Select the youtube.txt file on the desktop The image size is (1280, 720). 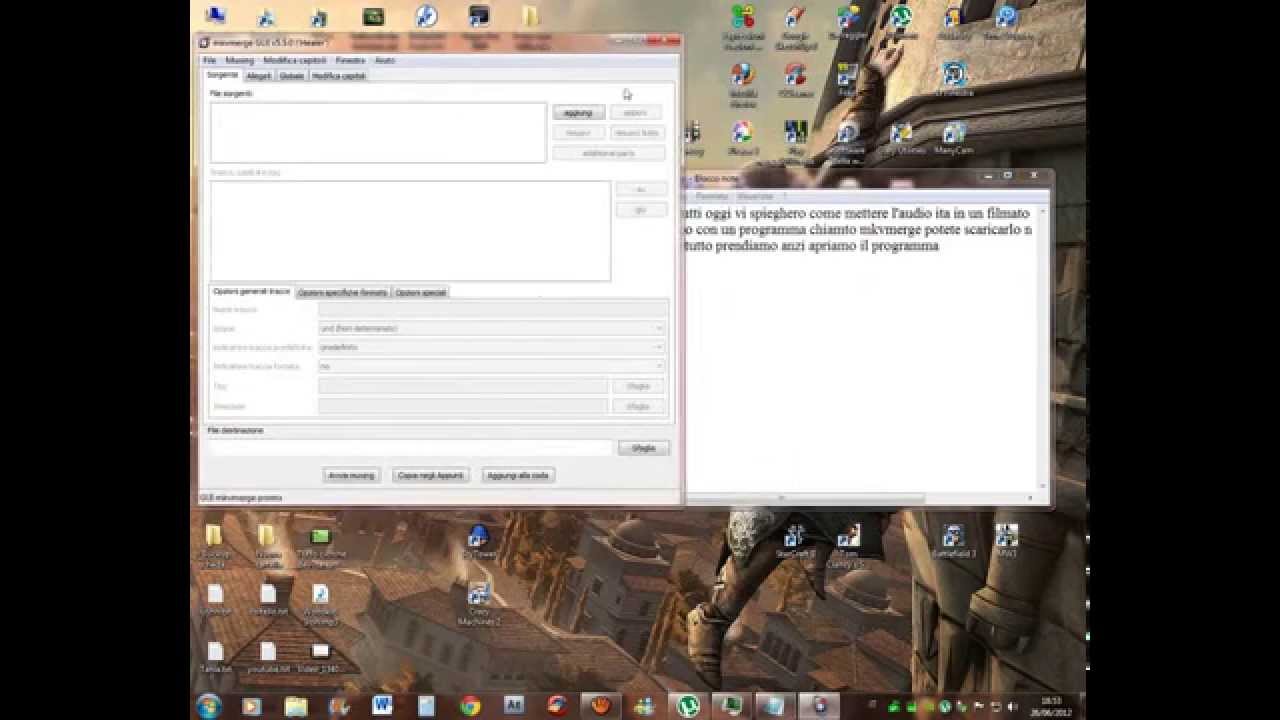[x=268, y=657]
